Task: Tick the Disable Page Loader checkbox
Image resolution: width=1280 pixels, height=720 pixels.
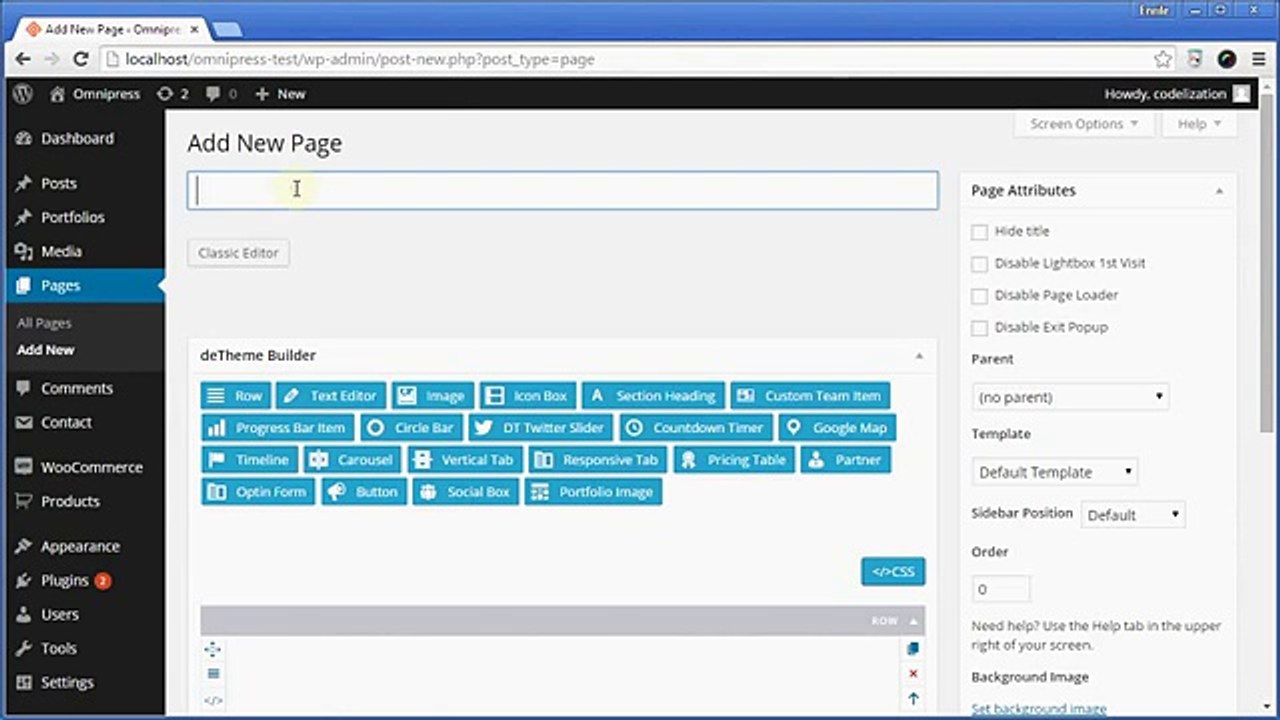Action: (x=979, y=296)
